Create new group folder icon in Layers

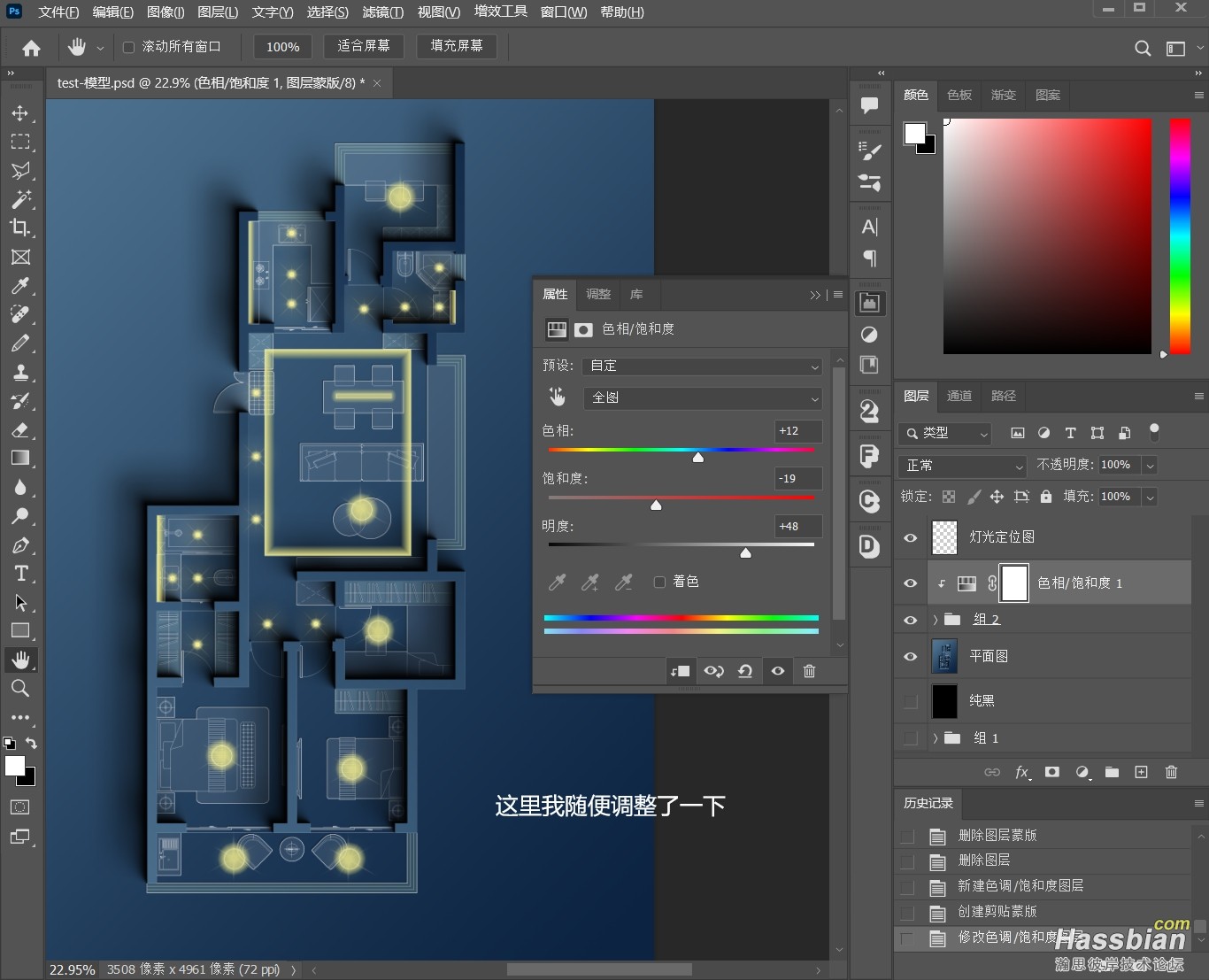pyautogui.click(x=1112, y=772)
